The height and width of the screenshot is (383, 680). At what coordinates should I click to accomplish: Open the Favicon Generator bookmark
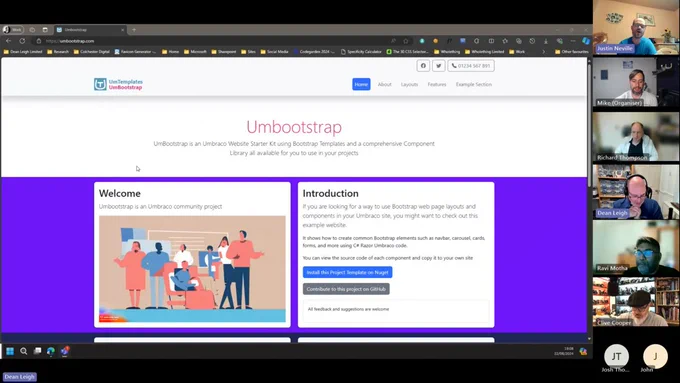(135, 52)
